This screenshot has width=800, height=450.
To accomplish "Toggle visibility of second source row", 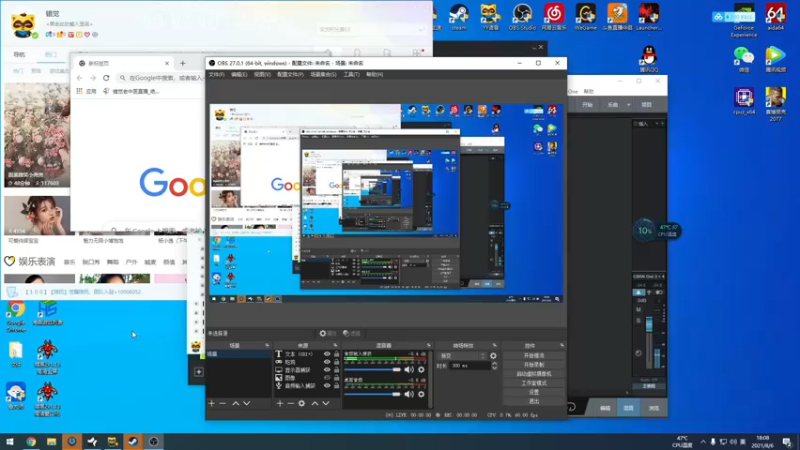I will click(x=327, y=362).
